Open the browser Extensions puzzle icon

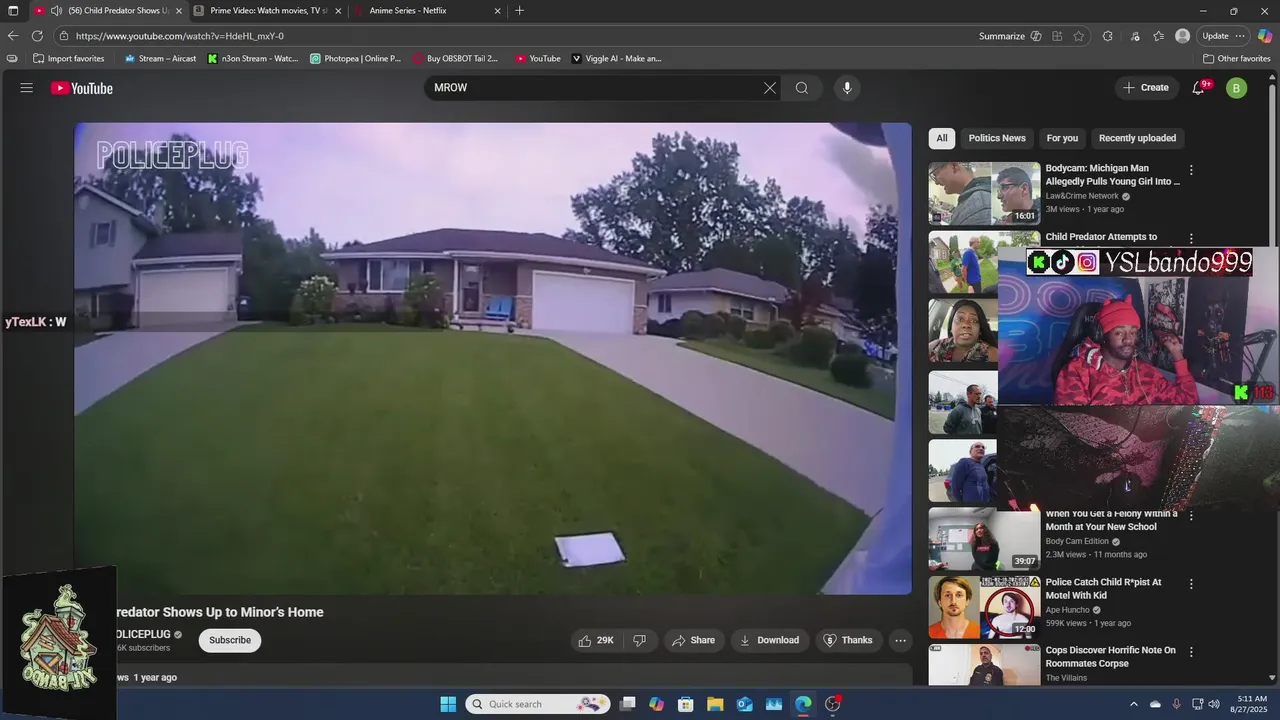pyautogui.click(x=1107, y=36)
